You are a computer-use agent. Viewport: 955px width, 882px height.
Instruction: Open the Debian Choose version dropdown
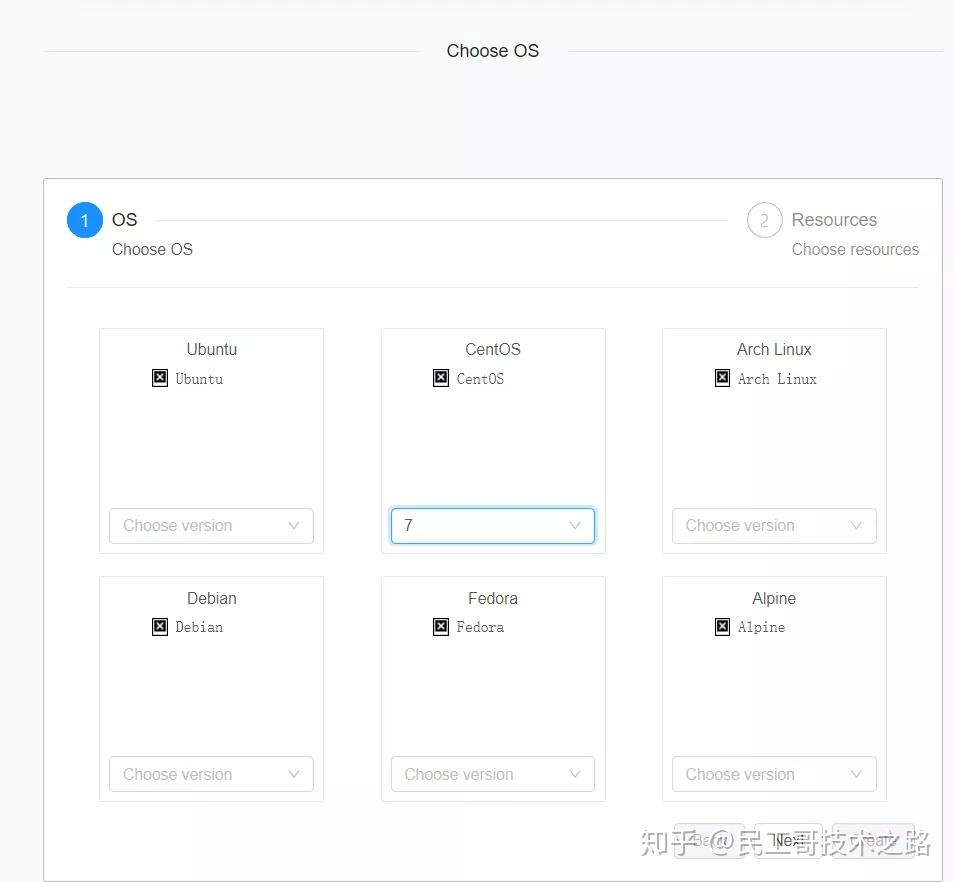pyautogui.click(x=211, y=774)
